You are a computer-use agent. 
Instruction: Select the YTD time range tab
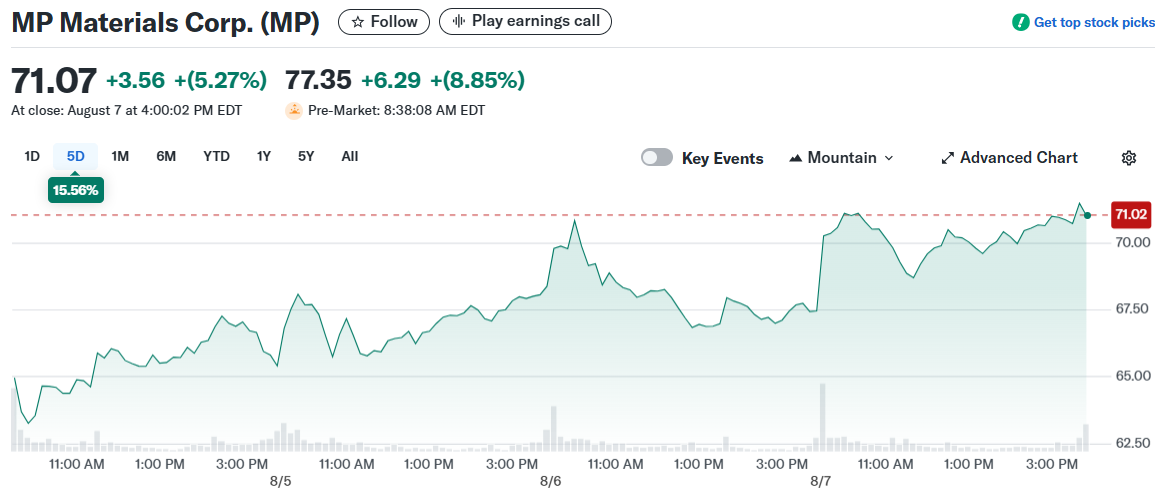216,156
